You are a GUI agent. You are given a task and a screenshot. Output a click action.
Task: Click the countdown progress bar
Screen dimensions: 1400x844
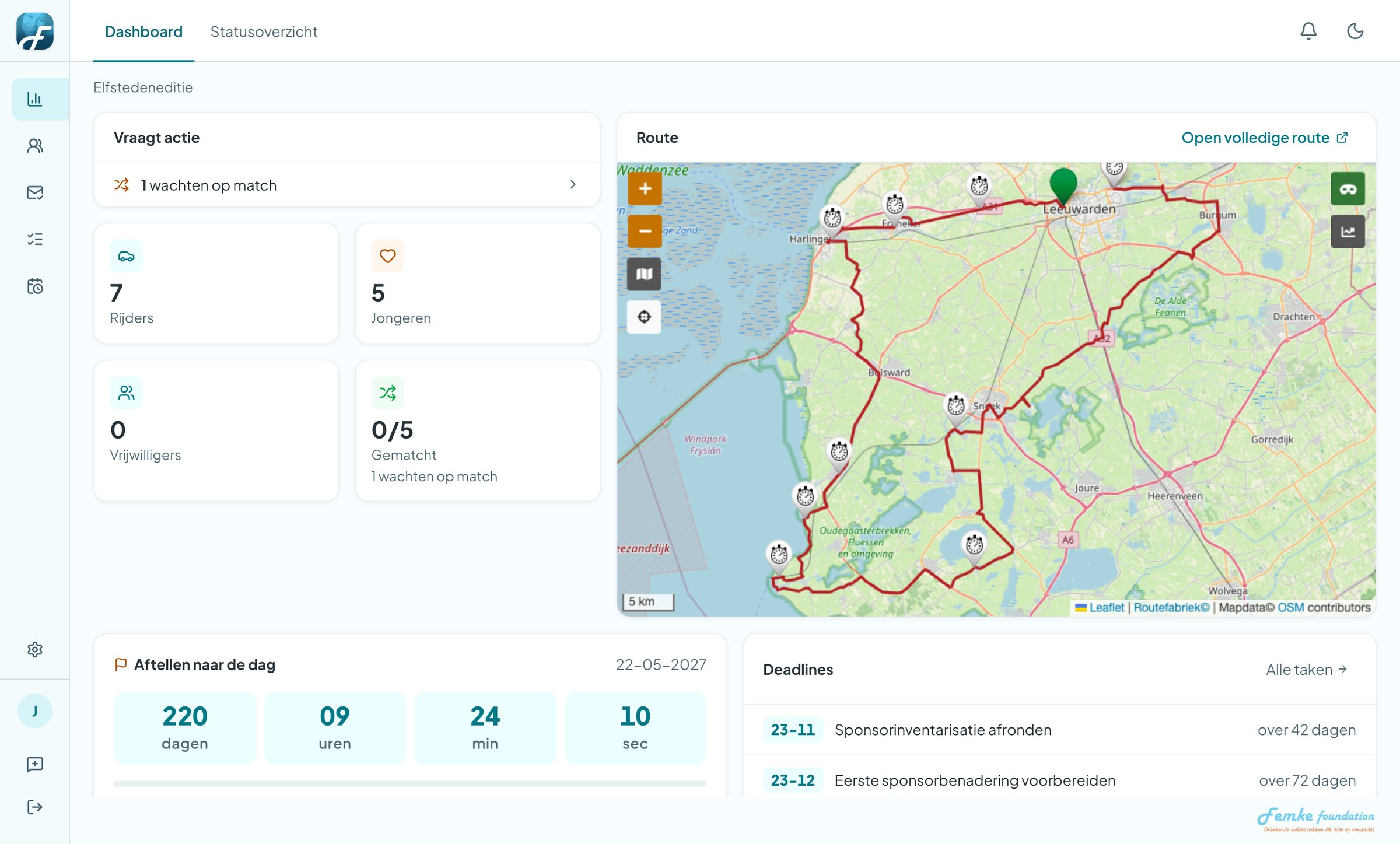point(410,784)
